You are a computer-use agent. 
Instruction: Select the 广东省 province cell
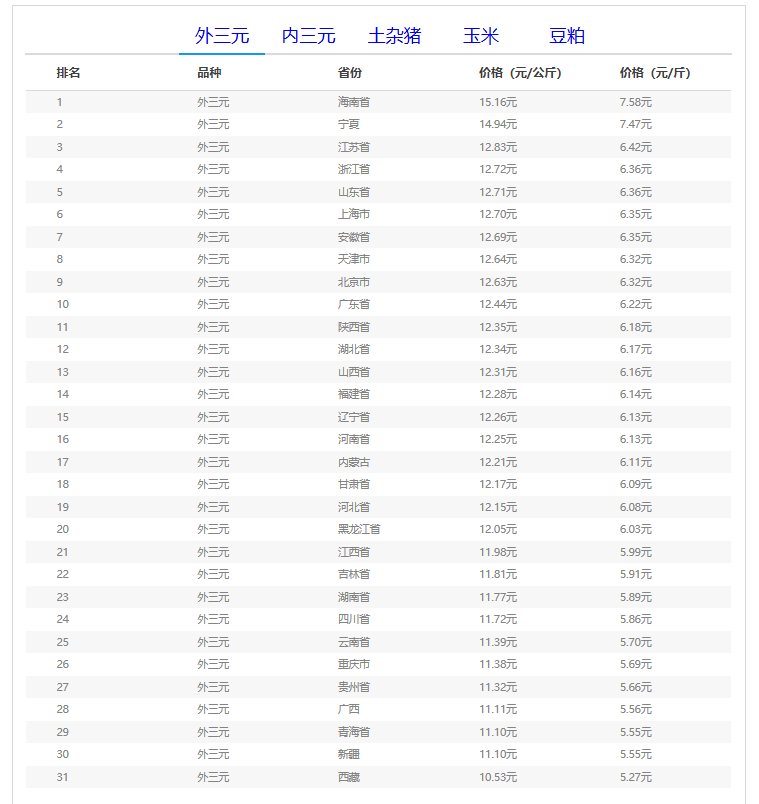coord(354,304)
